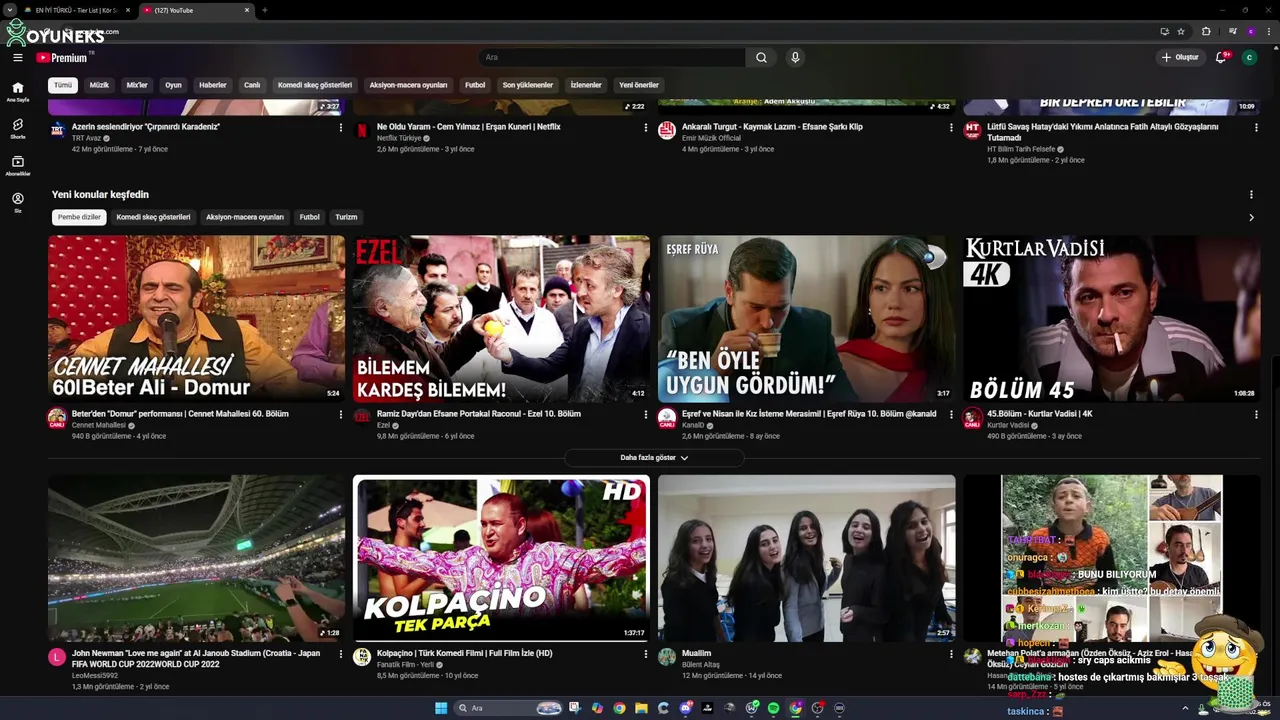Open Netflix Türkiye channel avatar
Screen dimensions: 1280x720
[362, 131]
